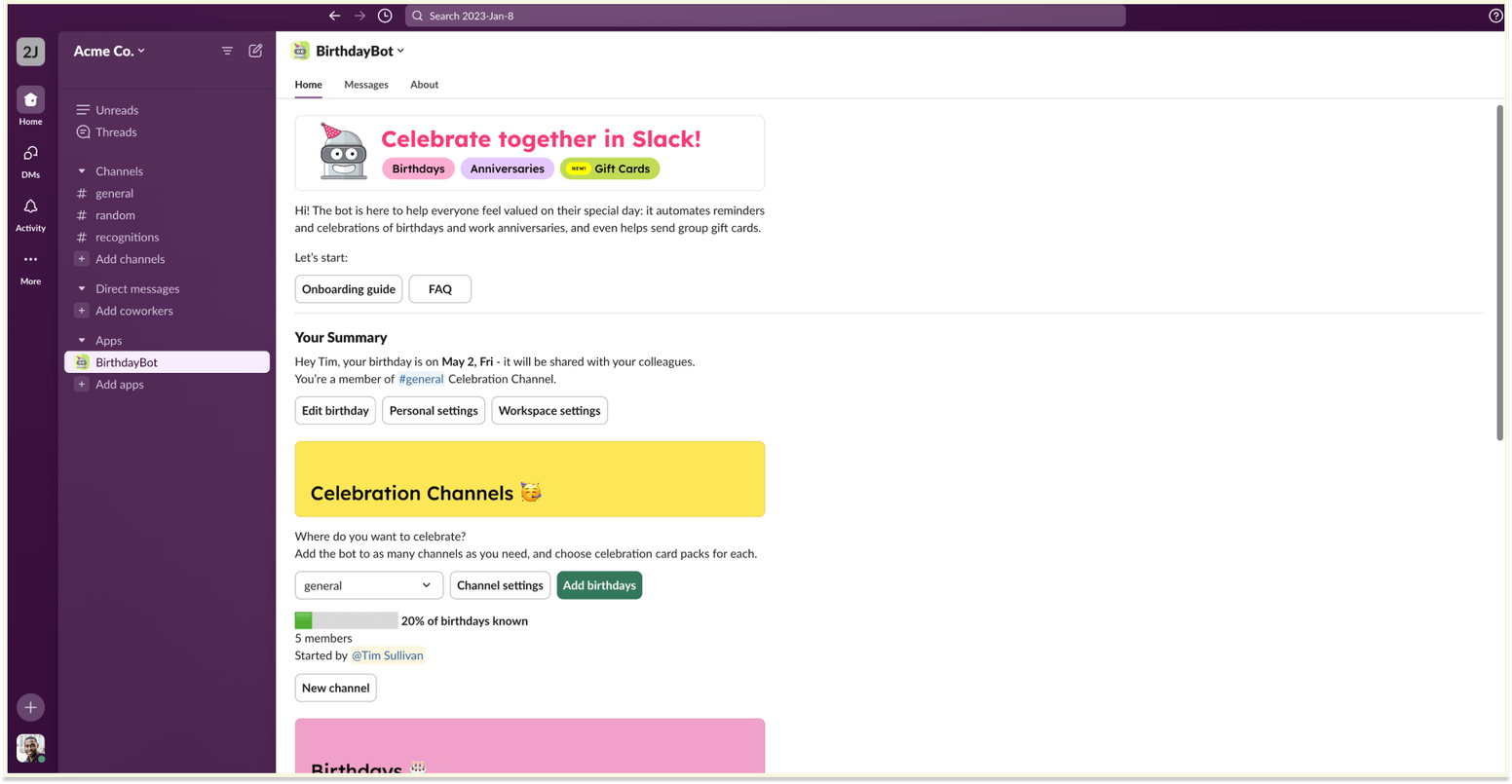Click the Add birthdays button
Image resolution: width=1512 pixels, height=784 pixels.
click(599, 585)
